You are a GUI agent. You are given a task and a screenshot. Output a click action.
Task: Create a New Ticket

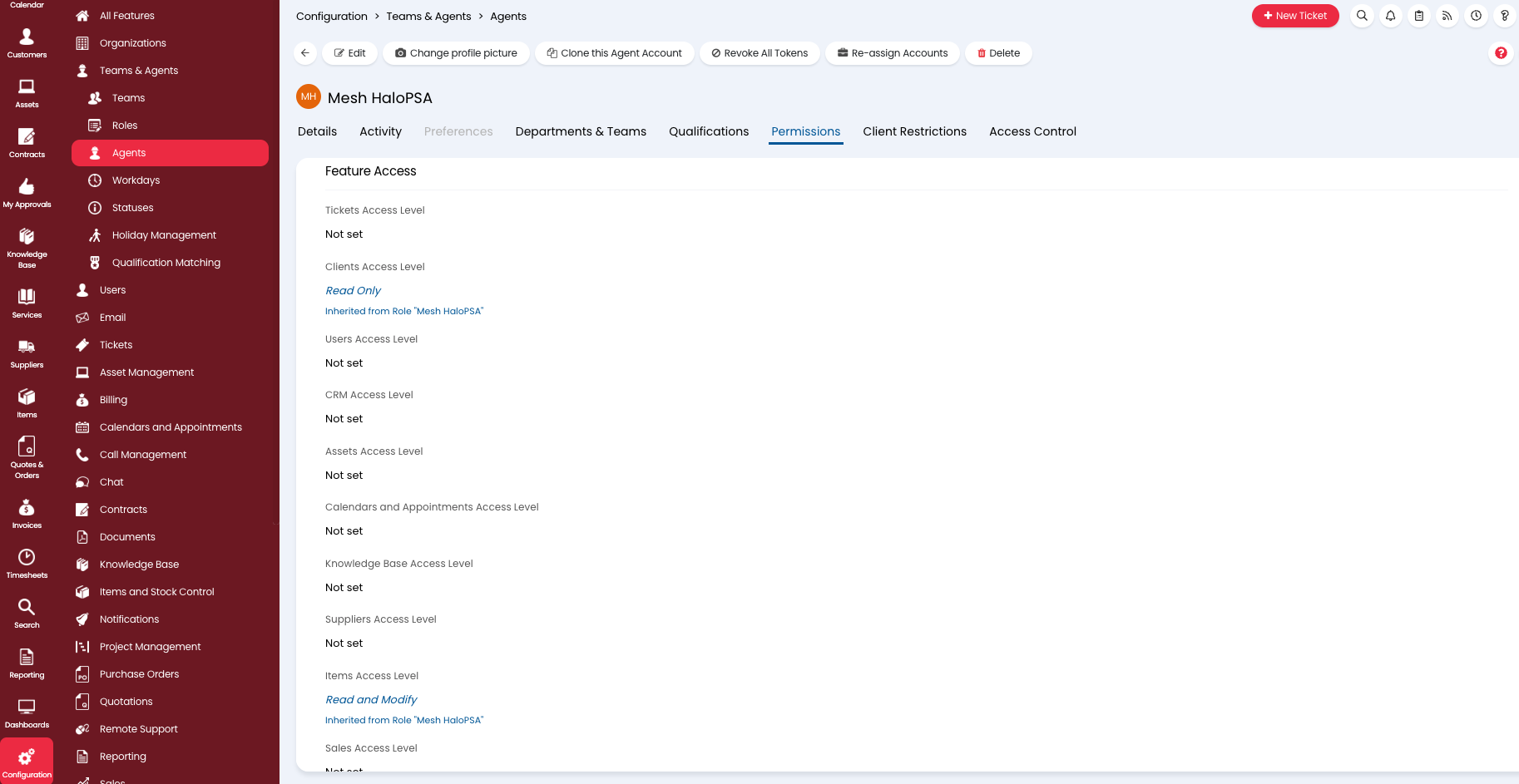[x=1295, y=16]
